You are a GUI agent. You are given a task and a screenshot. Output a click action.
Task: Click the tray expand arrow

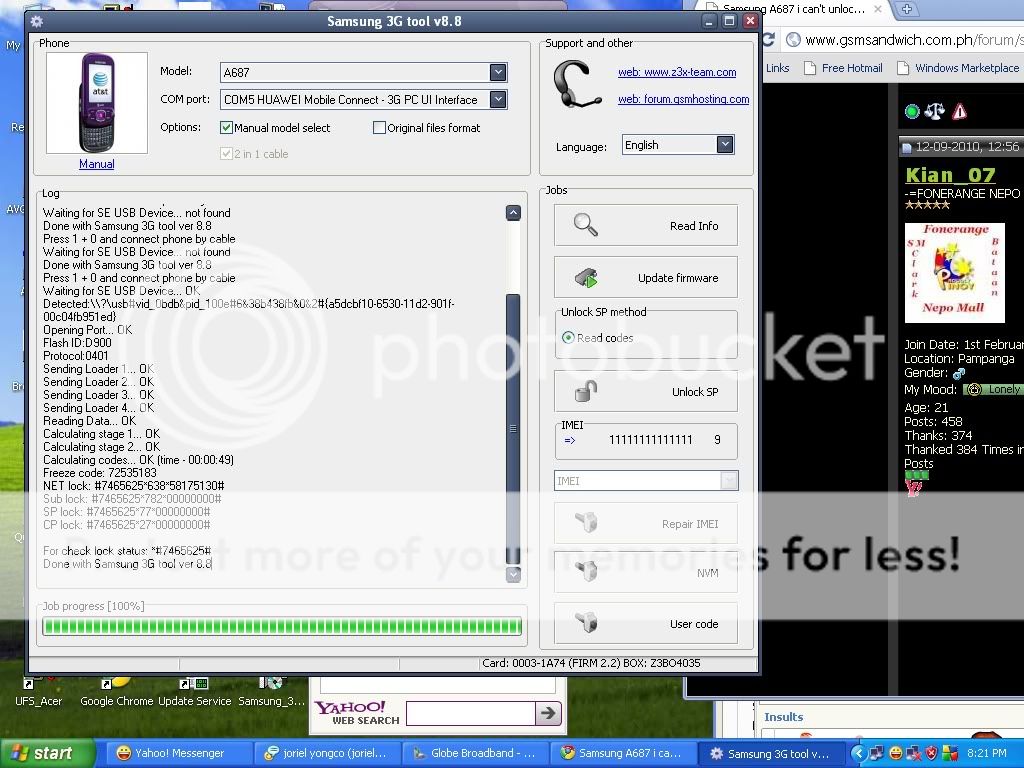857,754
